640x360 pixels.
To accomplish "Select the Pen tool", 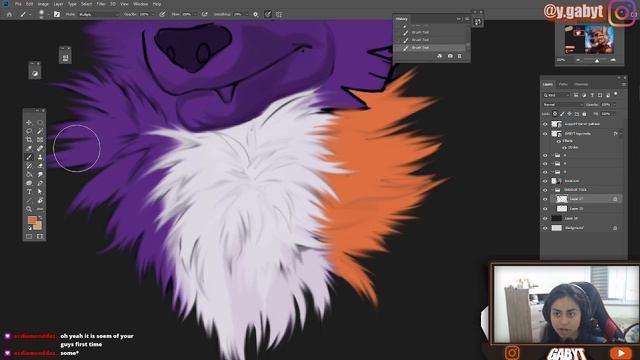I will click(40, 183).
